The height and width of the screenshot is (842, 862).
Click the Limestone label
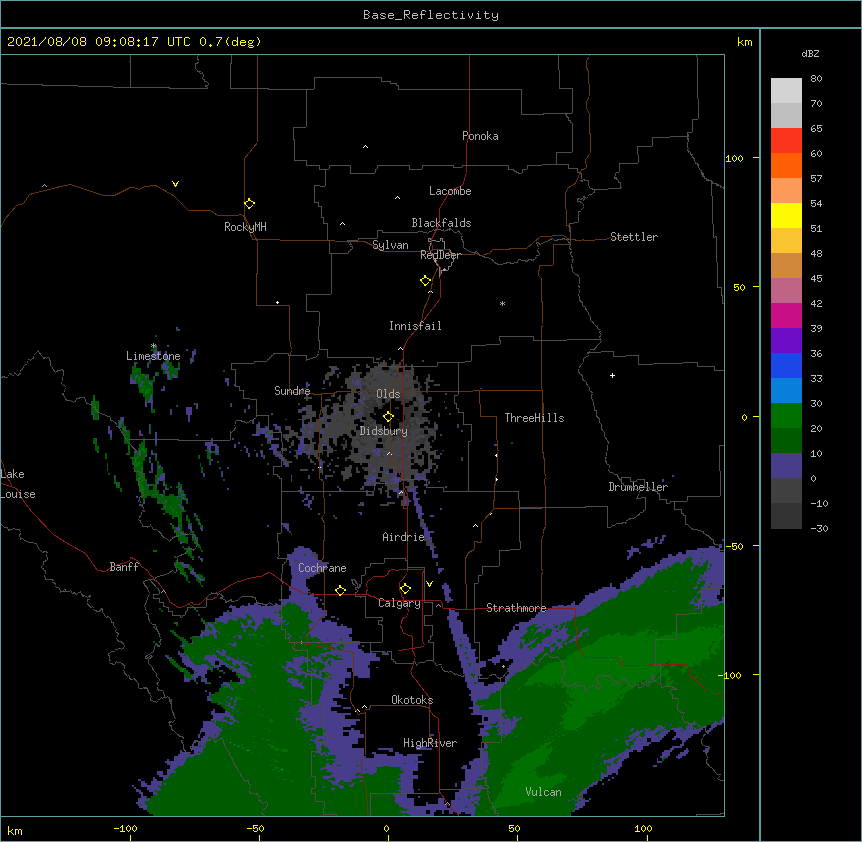point(153,356)
